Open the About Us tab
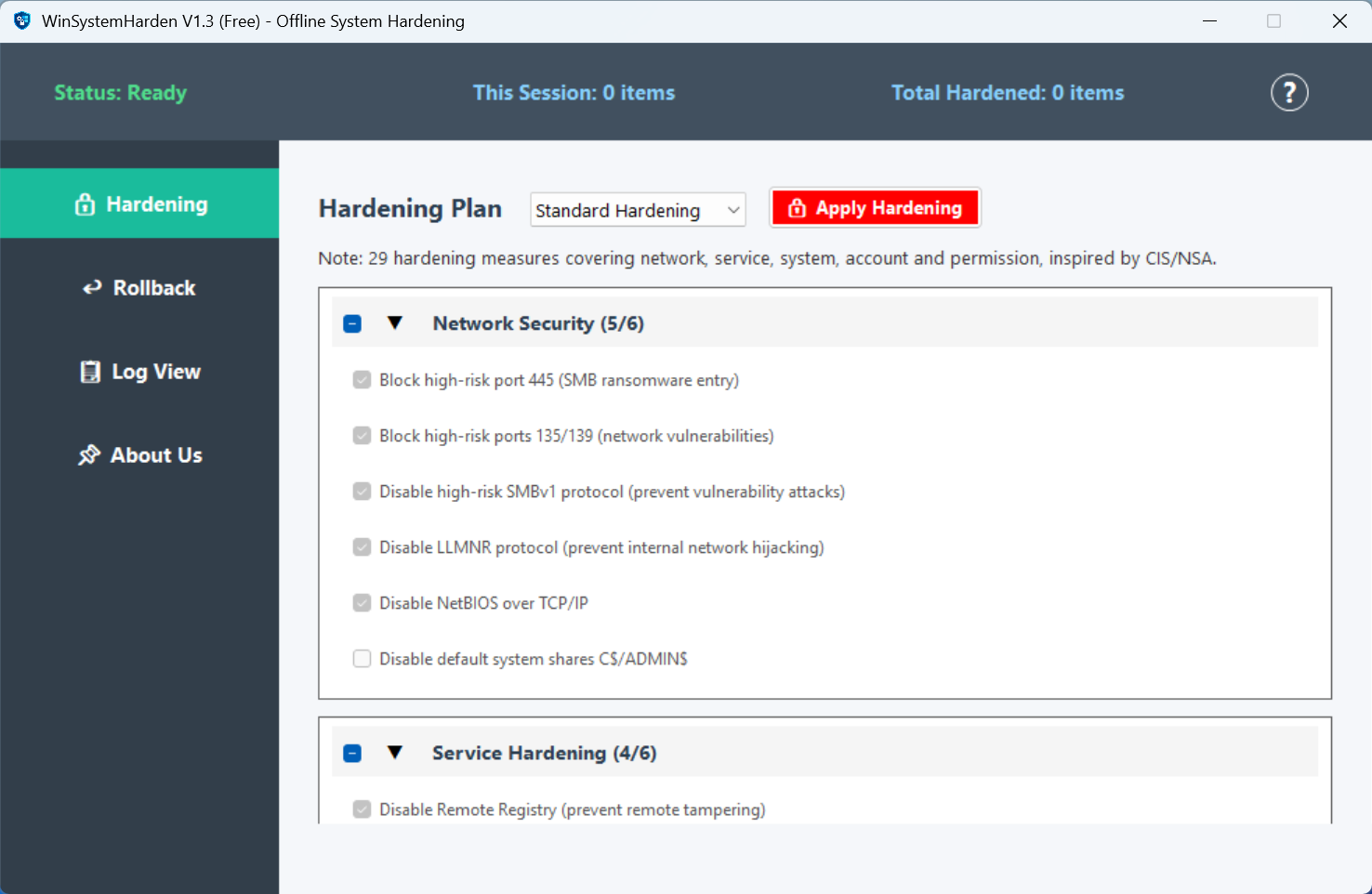The width and height of the screenshot is (1372, 894). (139, 455)
